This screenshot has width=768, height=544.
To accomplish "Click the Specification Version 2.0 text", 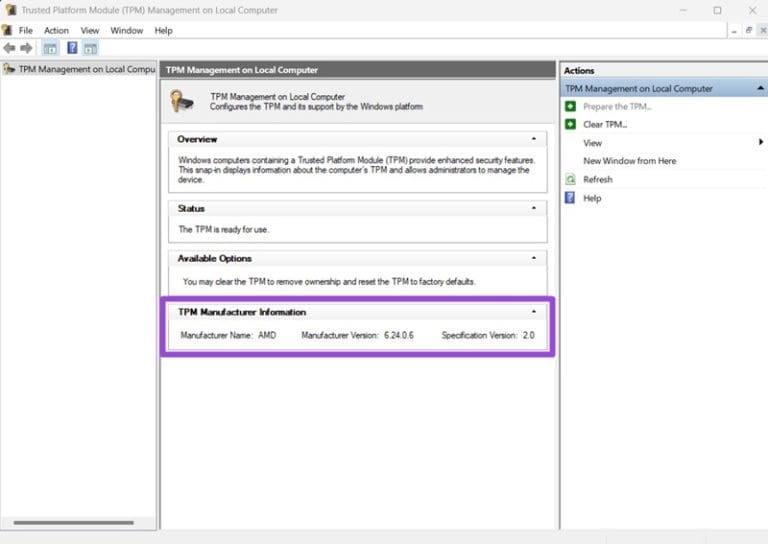I will [488, 335].
